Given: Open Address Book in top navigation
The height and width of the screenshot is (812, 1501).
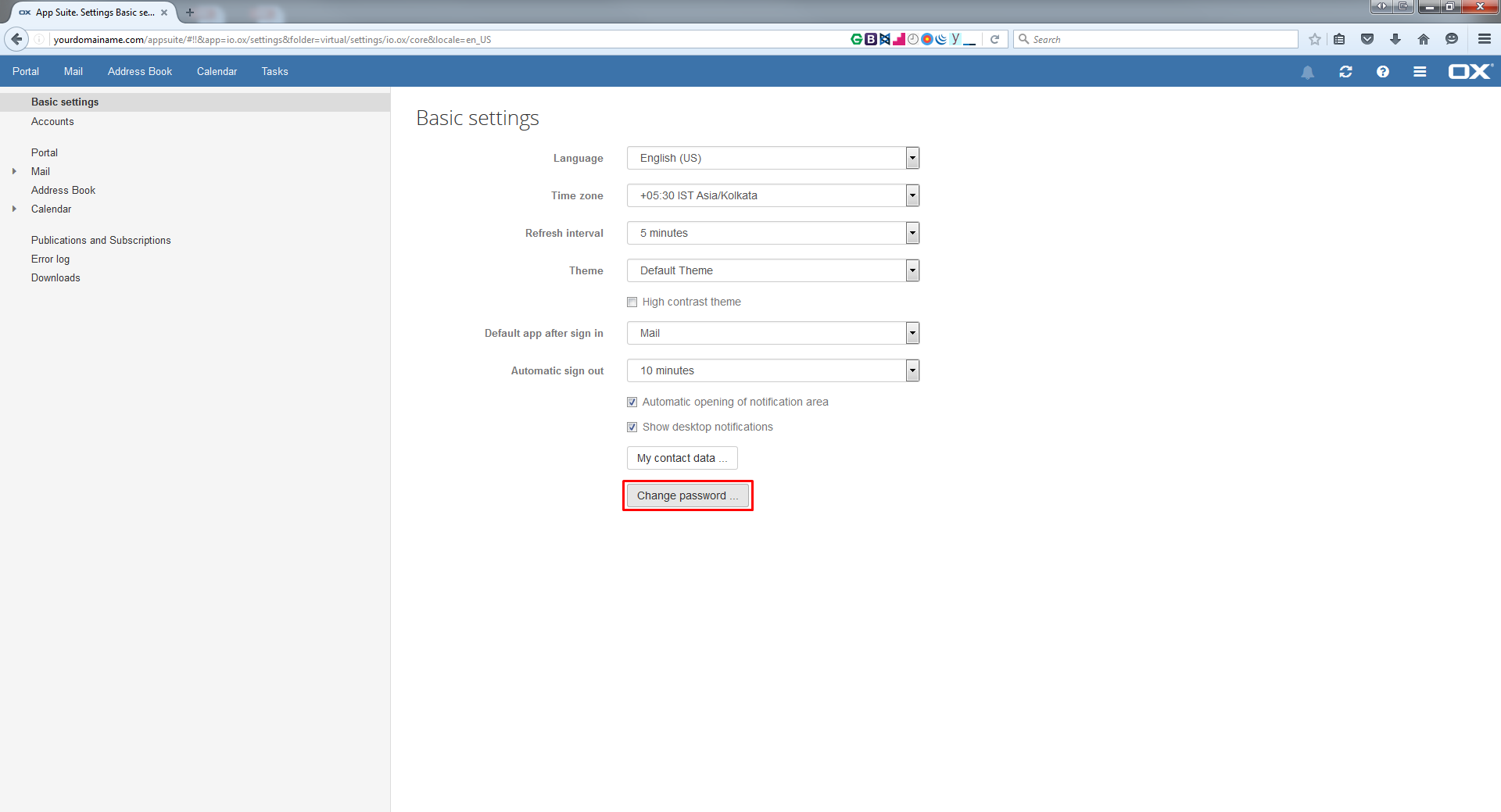Looking at the screenshot, I should coord(140,71).
